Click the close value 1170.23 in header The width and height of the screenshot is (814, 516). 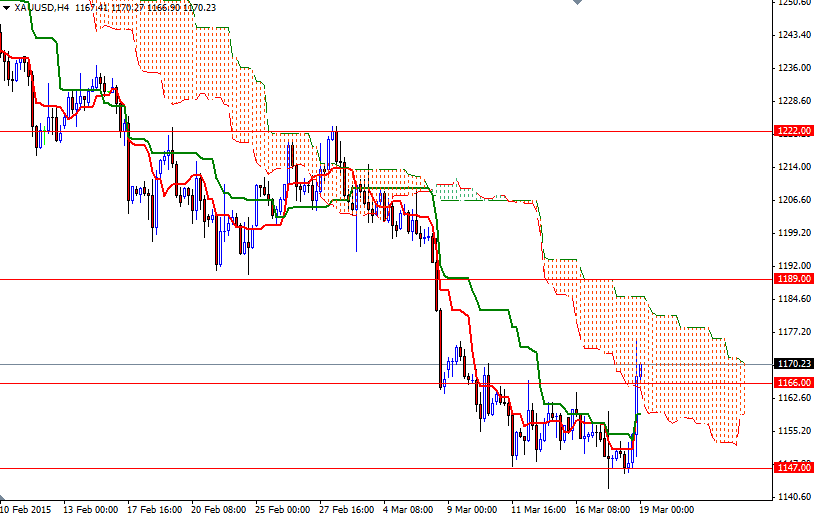(200, 8)
